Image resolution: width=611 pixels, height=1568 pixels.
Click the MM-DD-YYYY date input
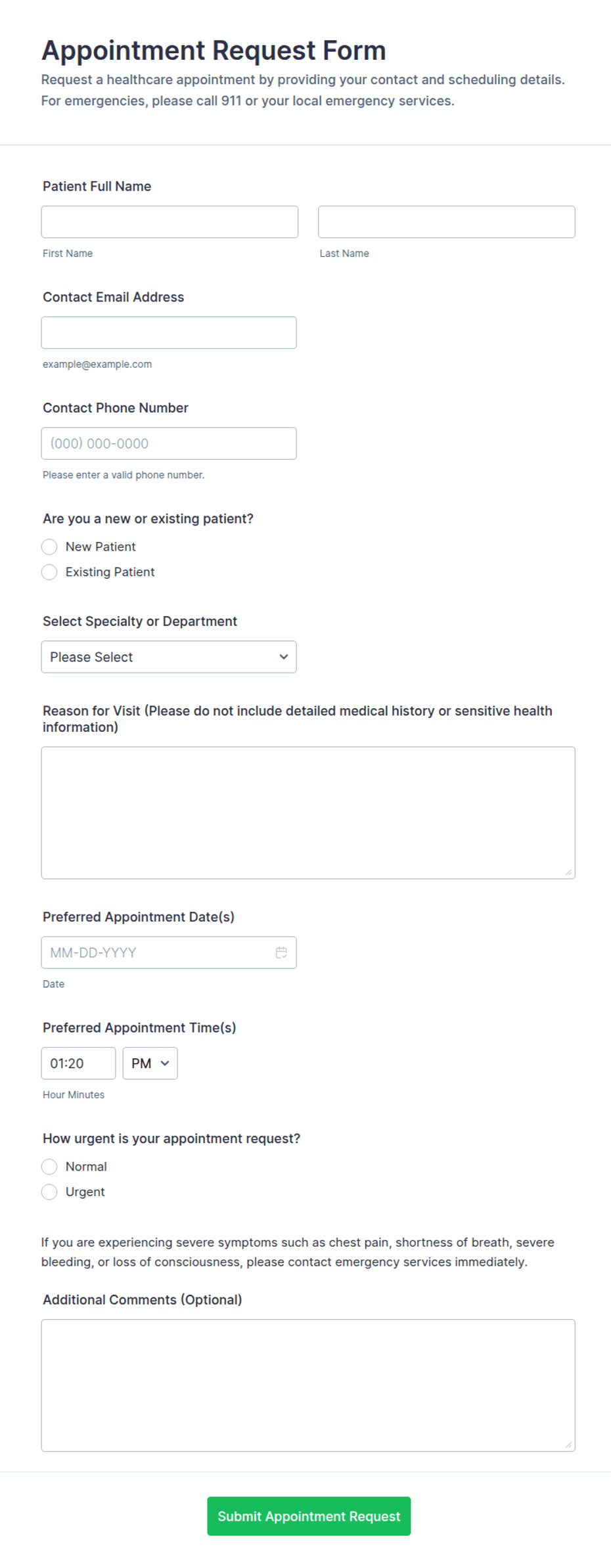[x=169, y=952]
